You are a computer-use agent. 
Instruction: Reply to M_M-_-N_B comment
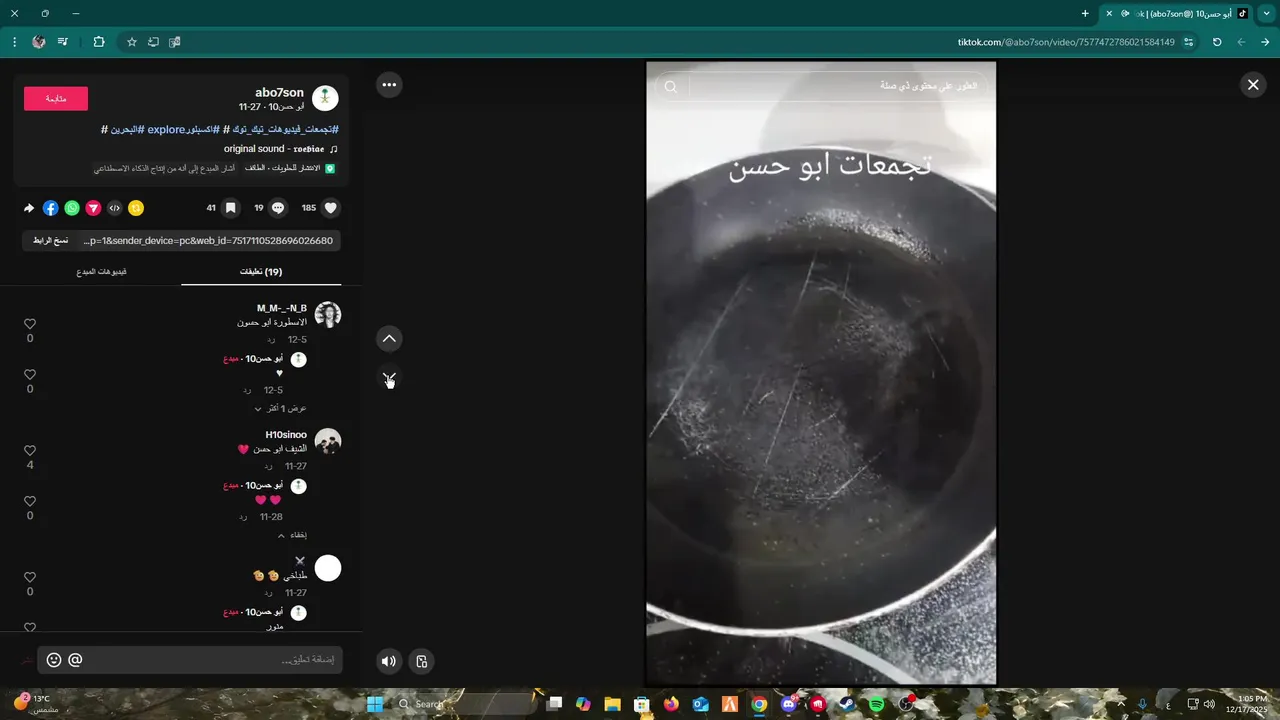click(x=270, y=340)
